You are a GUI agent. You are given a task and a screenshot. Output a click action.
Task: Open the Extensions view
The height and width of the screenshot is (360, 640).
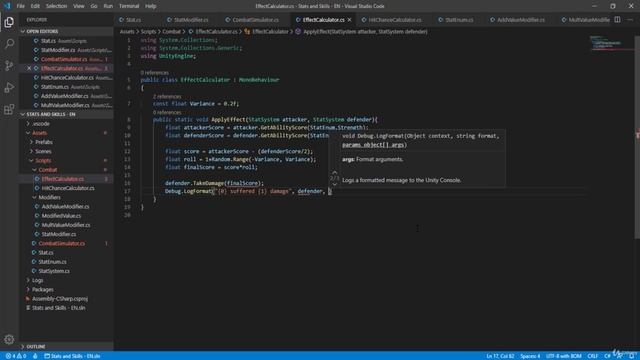click(x=9, y=109)
